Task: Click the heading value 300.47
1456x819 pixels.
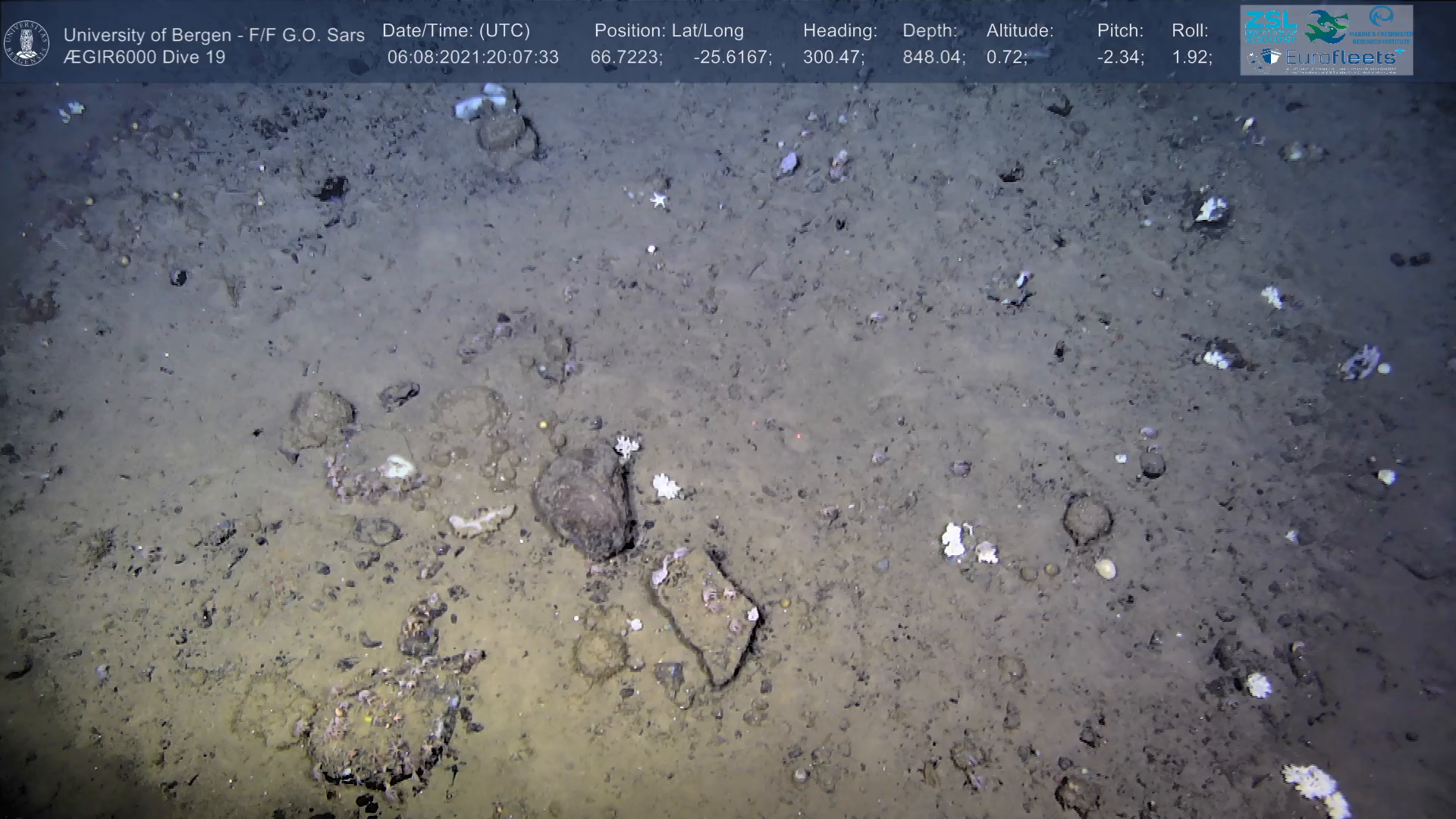Action: pos(833,57)
